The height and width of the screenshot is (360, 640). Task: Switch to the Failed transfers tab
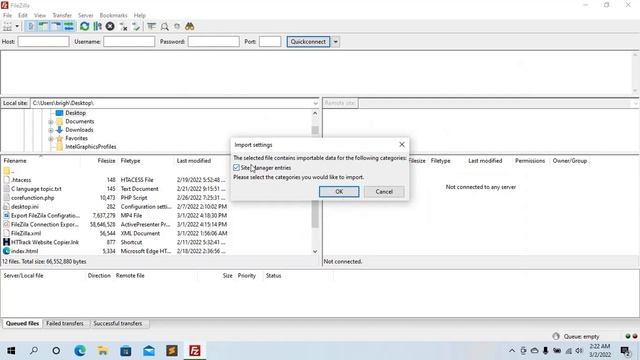pos(65,324)
